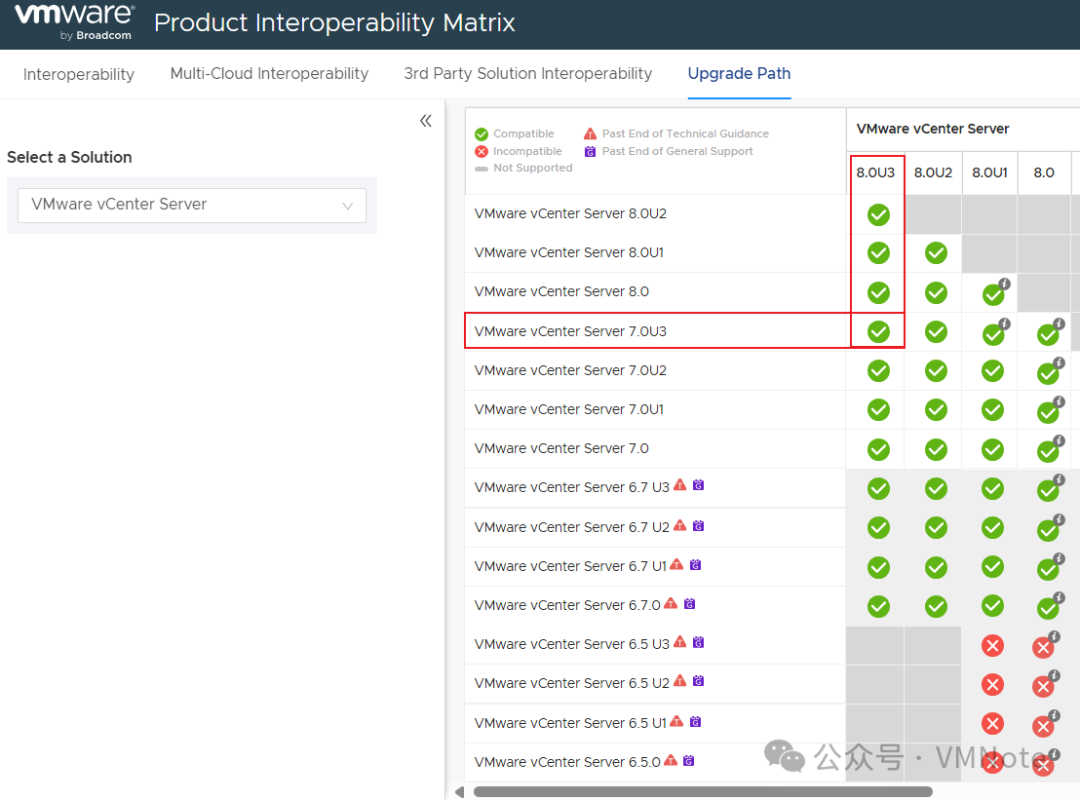Open the Multi-Cloud Interoperability tab
Screen dimensions: 1080x800
(x=269, y=74)
